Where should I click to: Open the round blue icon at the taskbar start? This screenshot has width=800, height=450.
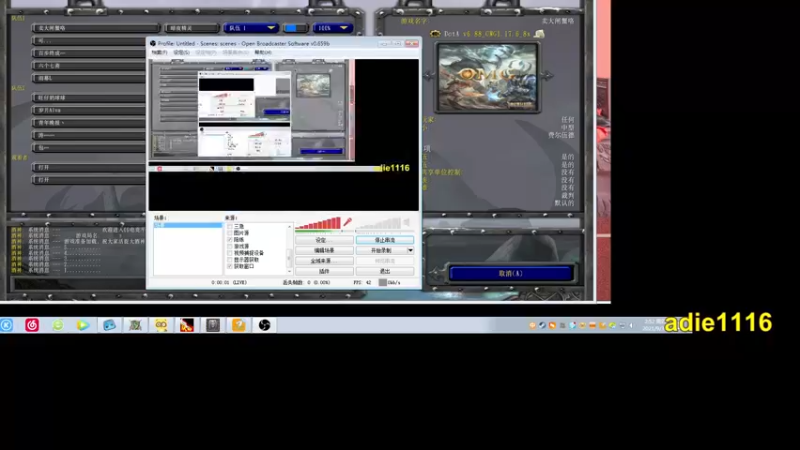click(x=7, y=325)
